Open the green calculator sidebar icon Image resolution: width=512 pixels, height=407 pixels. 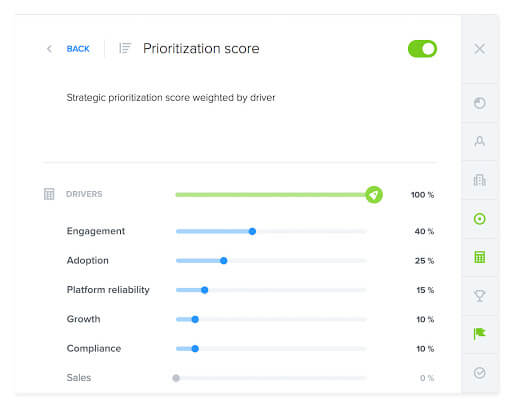coord(480,257)
